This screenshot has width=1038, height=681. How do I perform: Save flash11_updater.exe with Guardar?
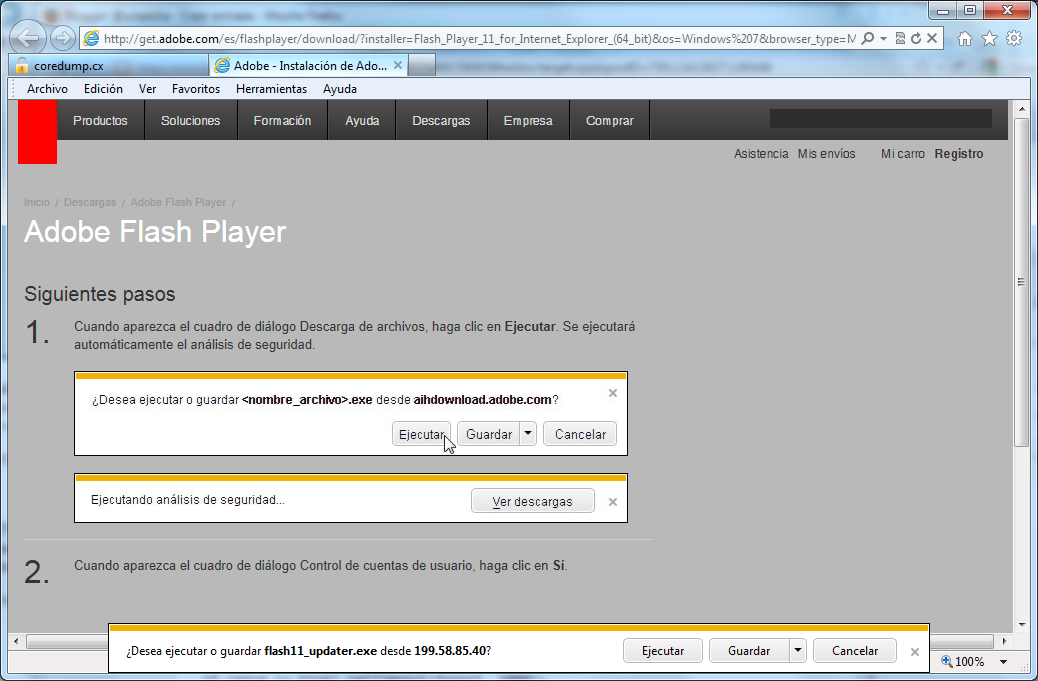click(749, 651)
